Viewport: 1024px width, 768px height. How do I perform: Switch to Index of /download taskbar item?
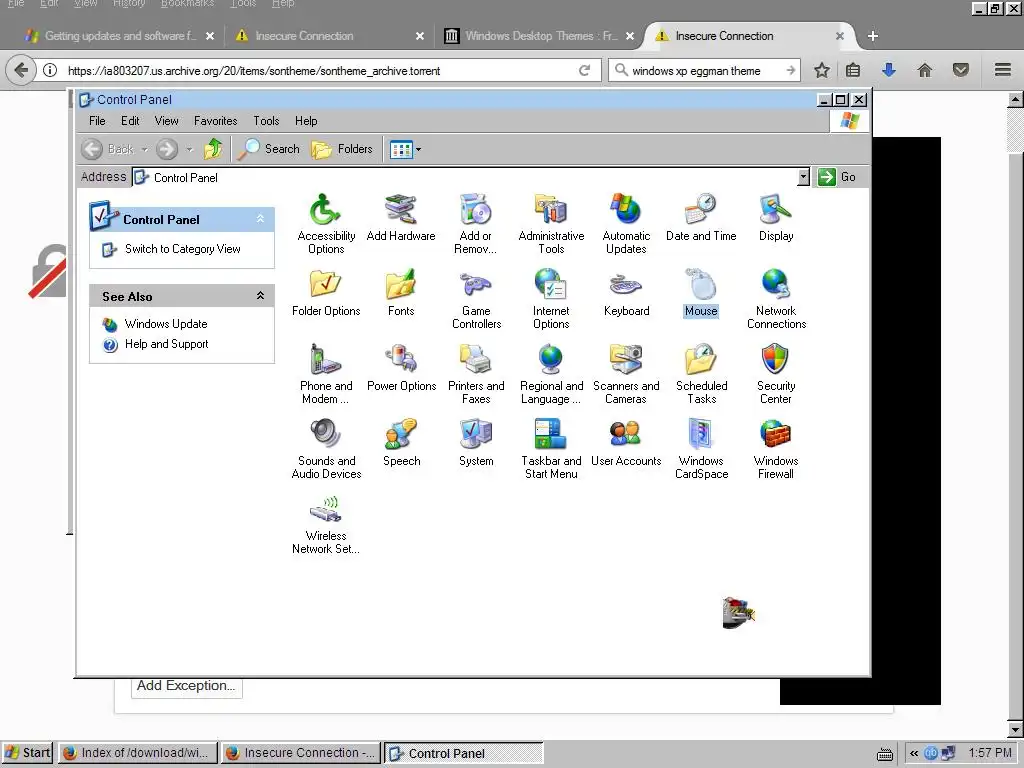(x=137, y=753)
